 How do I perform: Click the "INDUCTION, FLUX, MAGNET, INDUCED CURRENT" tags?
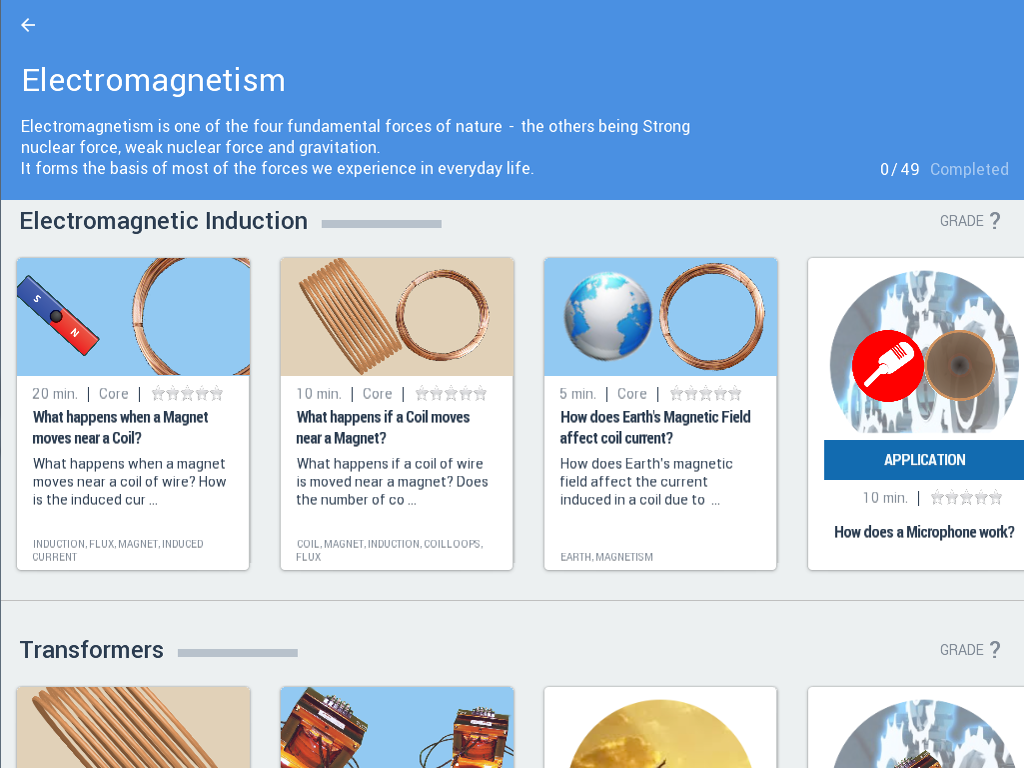118,551
